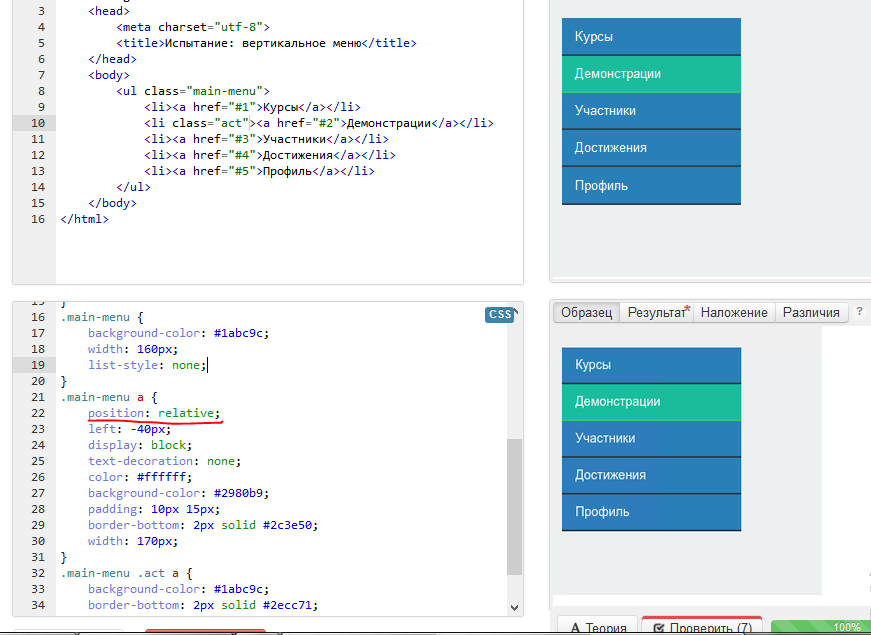The image size is (871, 635).
Task: Click the "text-decoration: none;" line
Action: [x=164, y=462]
